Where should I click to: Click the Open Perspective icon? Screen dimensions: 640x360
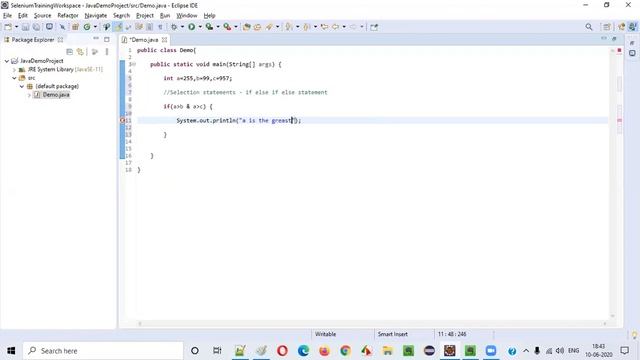pyautogui.click(x=607, y=27)
